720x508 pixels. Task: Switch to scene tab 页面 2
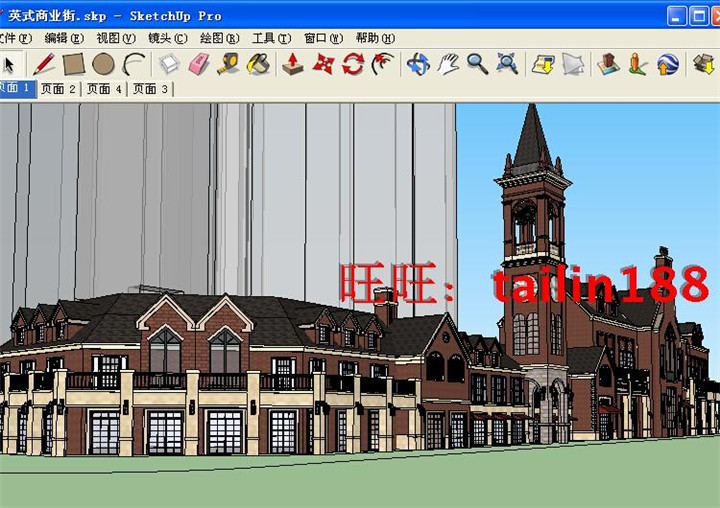point(58,89)
